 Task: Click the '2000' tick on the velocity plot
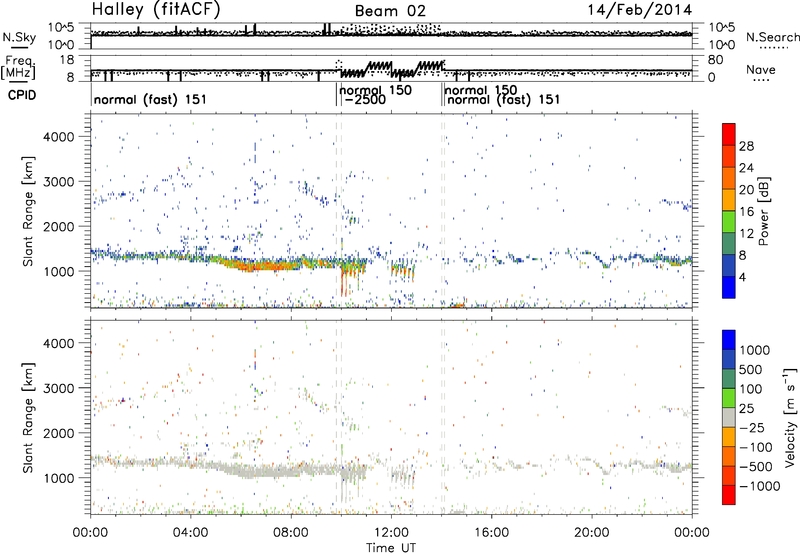click(x=59, y=433)
